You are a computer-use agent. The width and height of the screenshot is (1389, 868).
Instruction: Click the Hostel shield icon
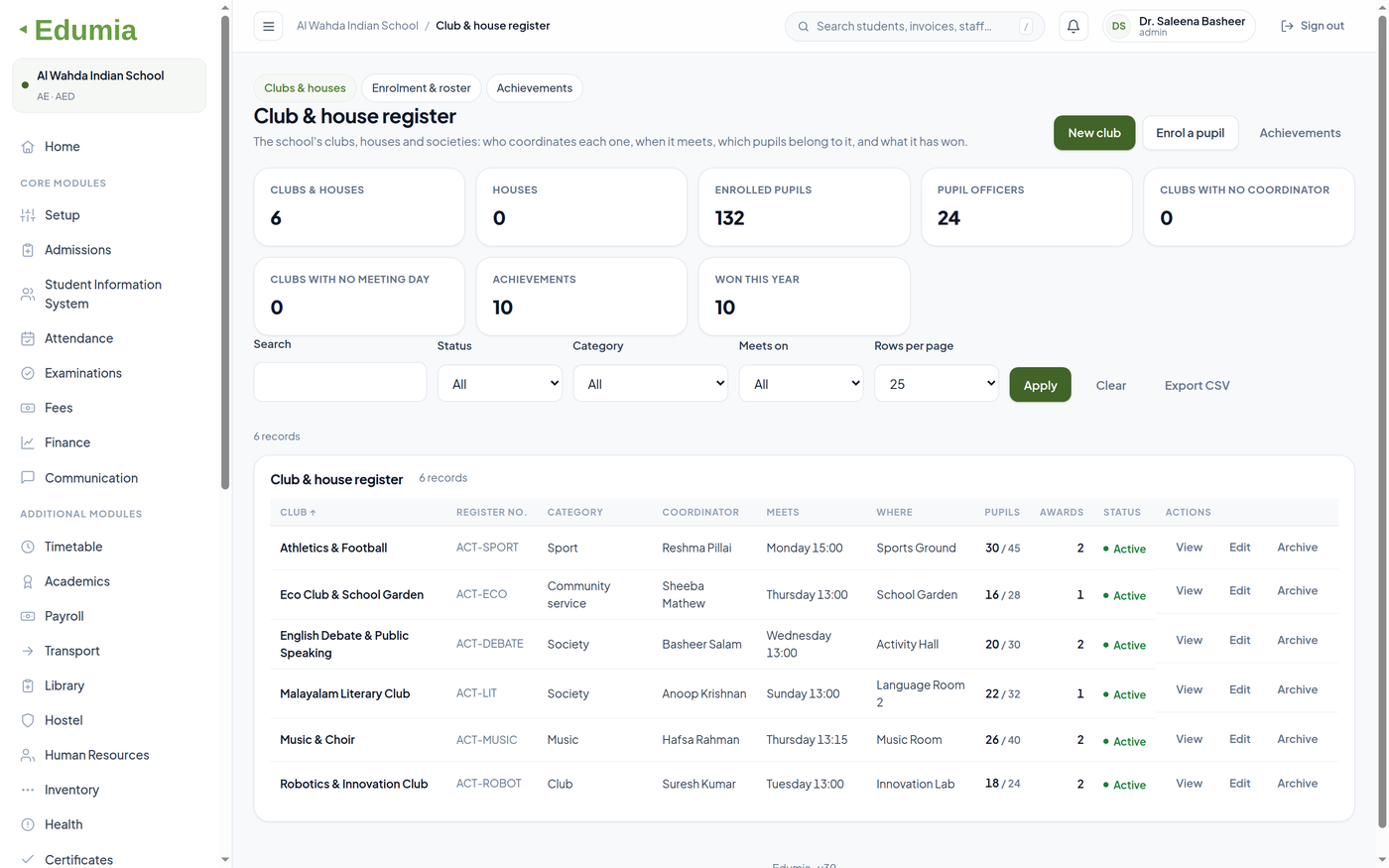(28, 720)
